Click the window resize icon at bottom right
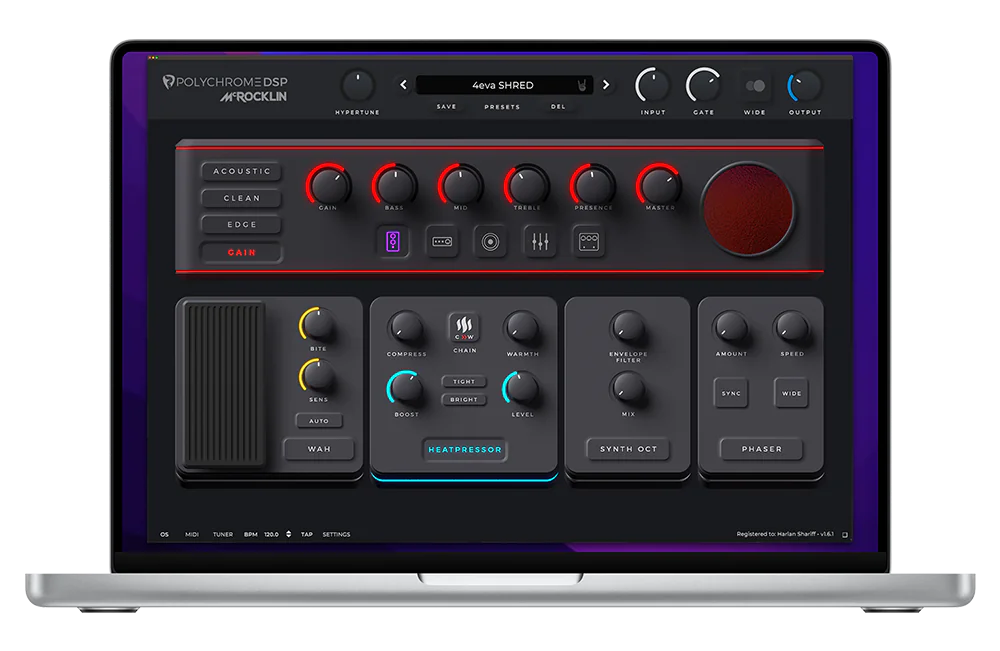 [x=845, y=535]
